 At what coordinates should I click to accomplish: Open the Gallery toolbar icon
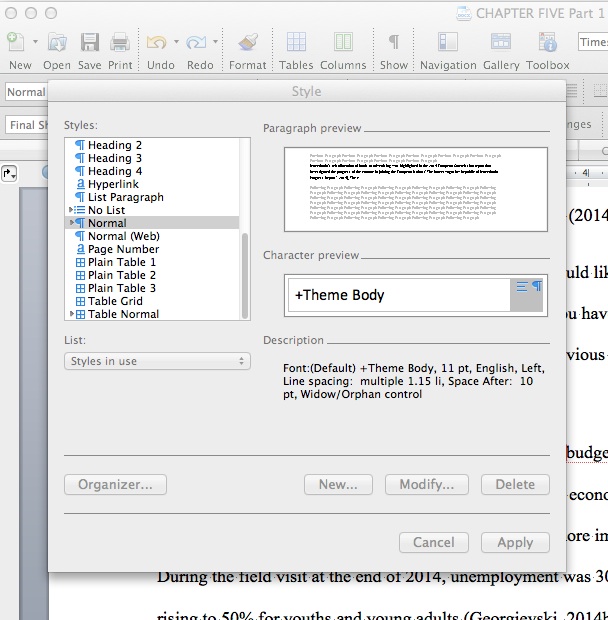pos(501,43)
